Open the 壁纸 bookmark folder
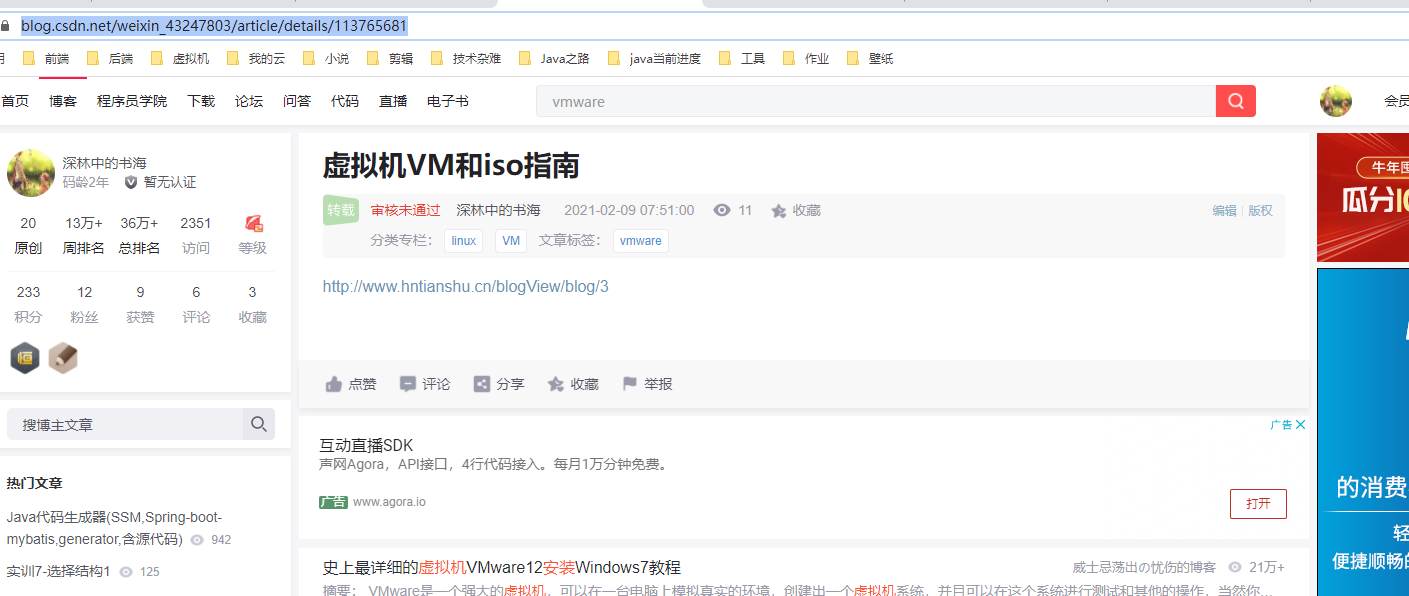The height and width of the screenshot is (596, 1409). point(870,59)
